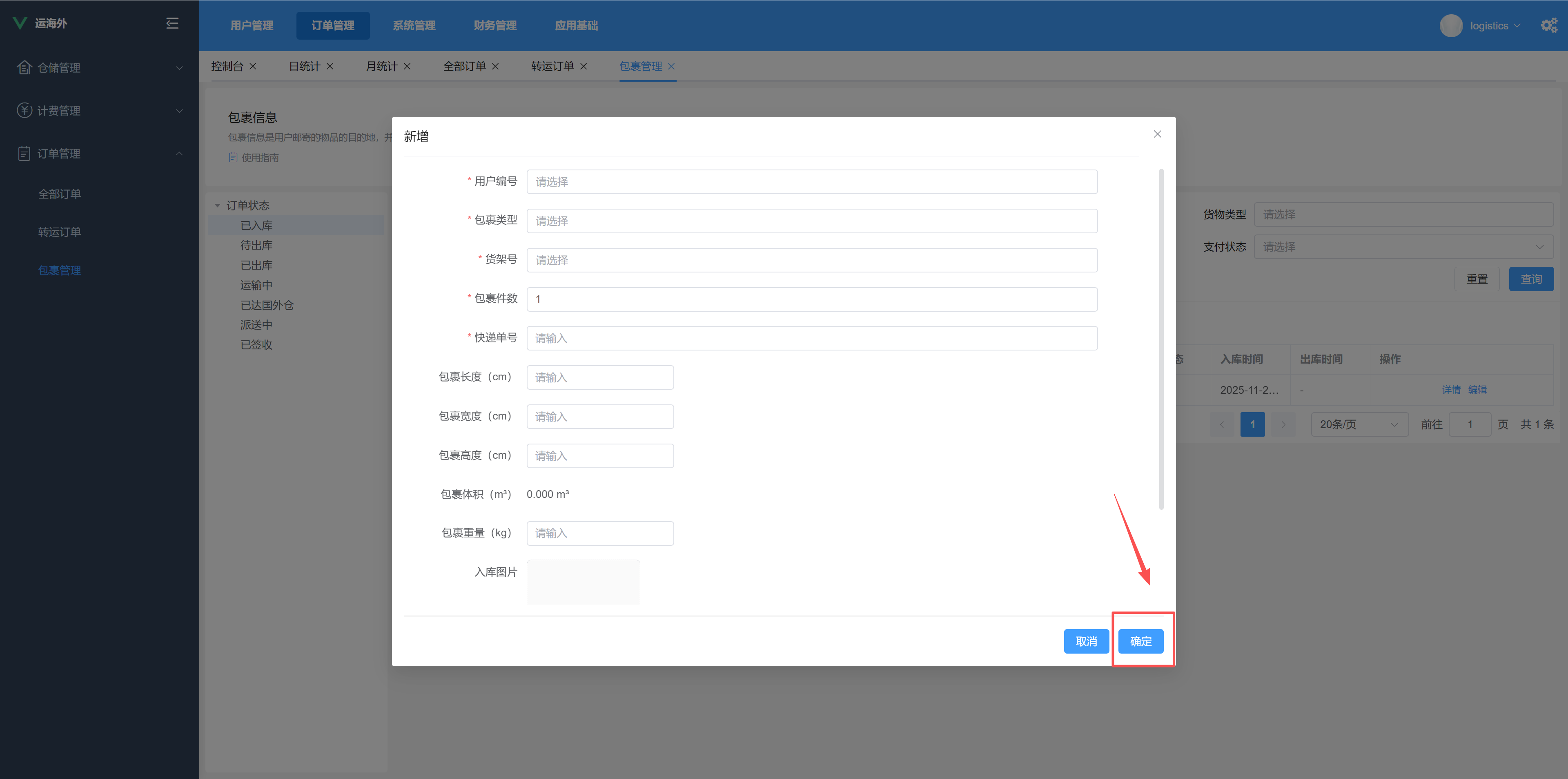
Task: Close the 日统计 tab
Action: 330,67
